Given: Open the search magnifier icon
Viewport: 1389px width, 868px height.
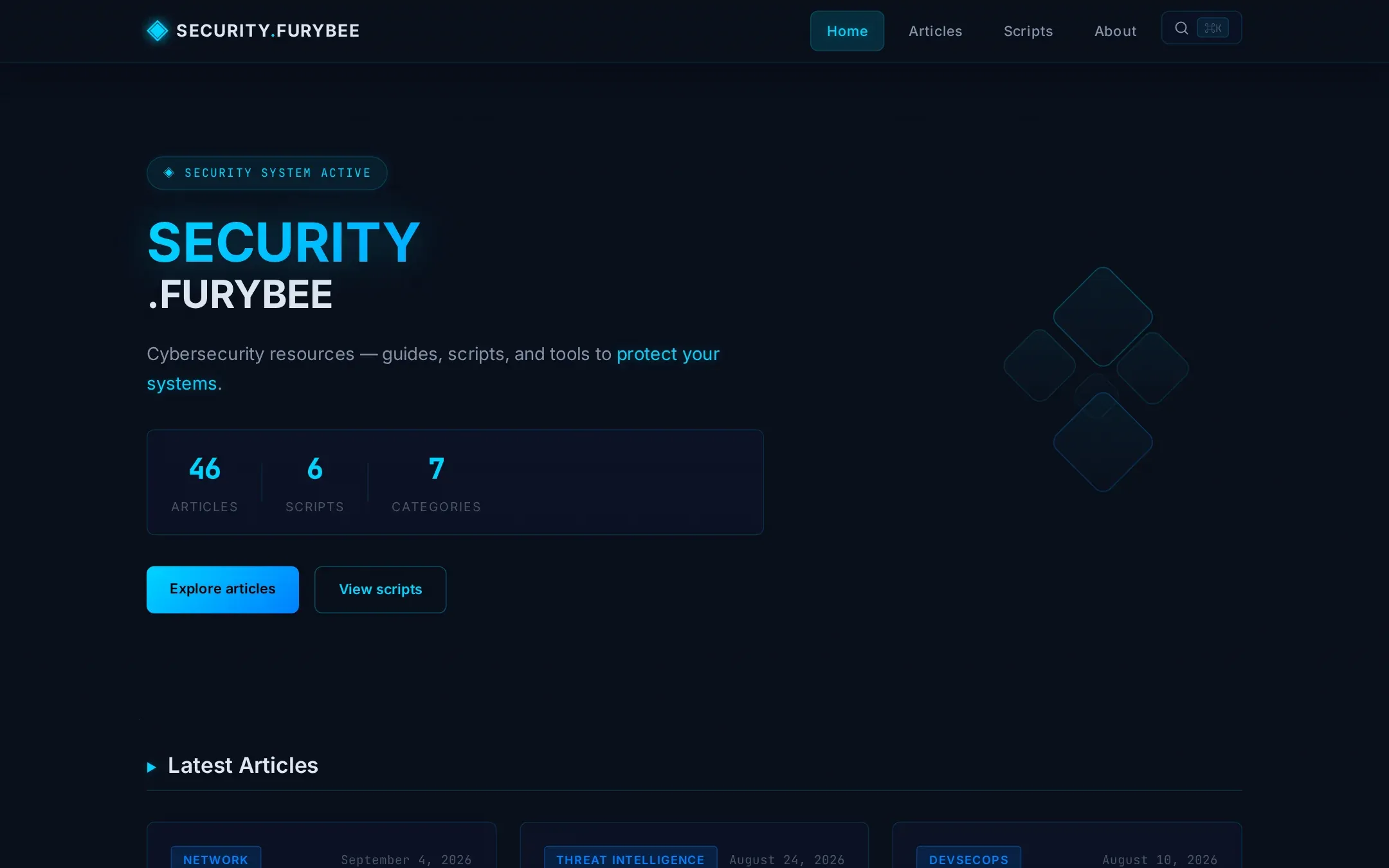Looking at the screenshot, I should pos(1181,28).
